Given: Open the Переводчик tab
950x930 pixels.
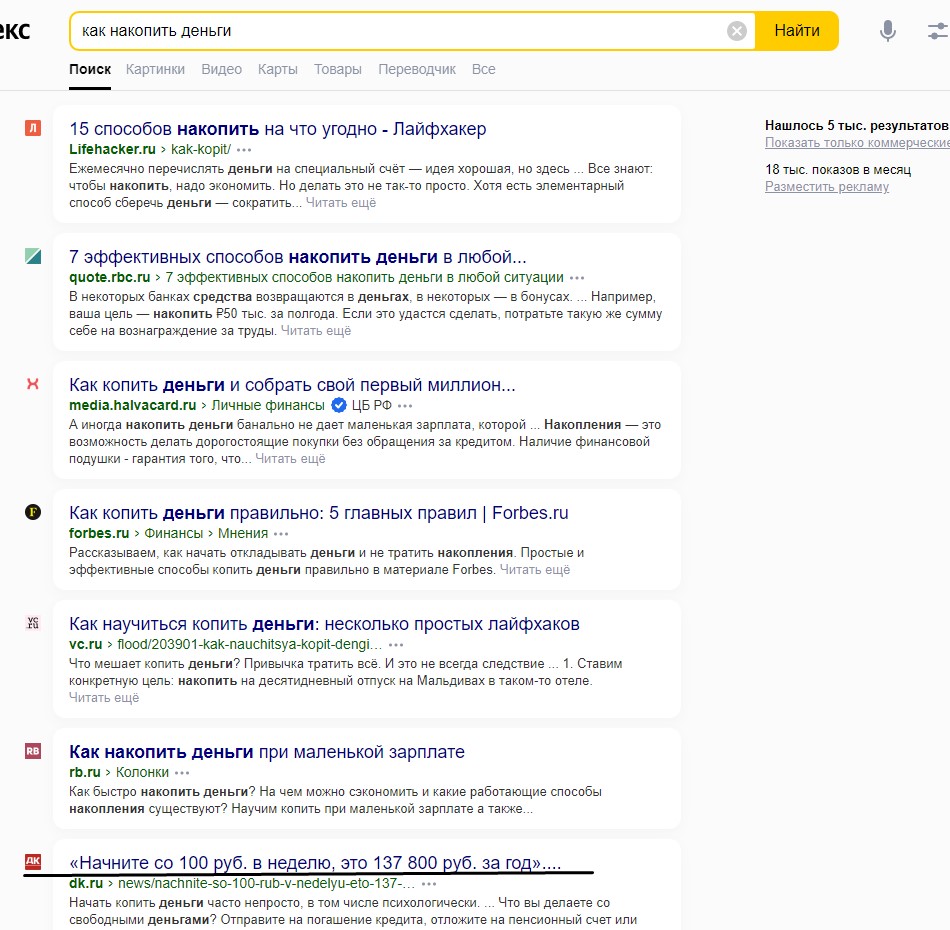Looking at the screenshot, I should coord(417,69).
